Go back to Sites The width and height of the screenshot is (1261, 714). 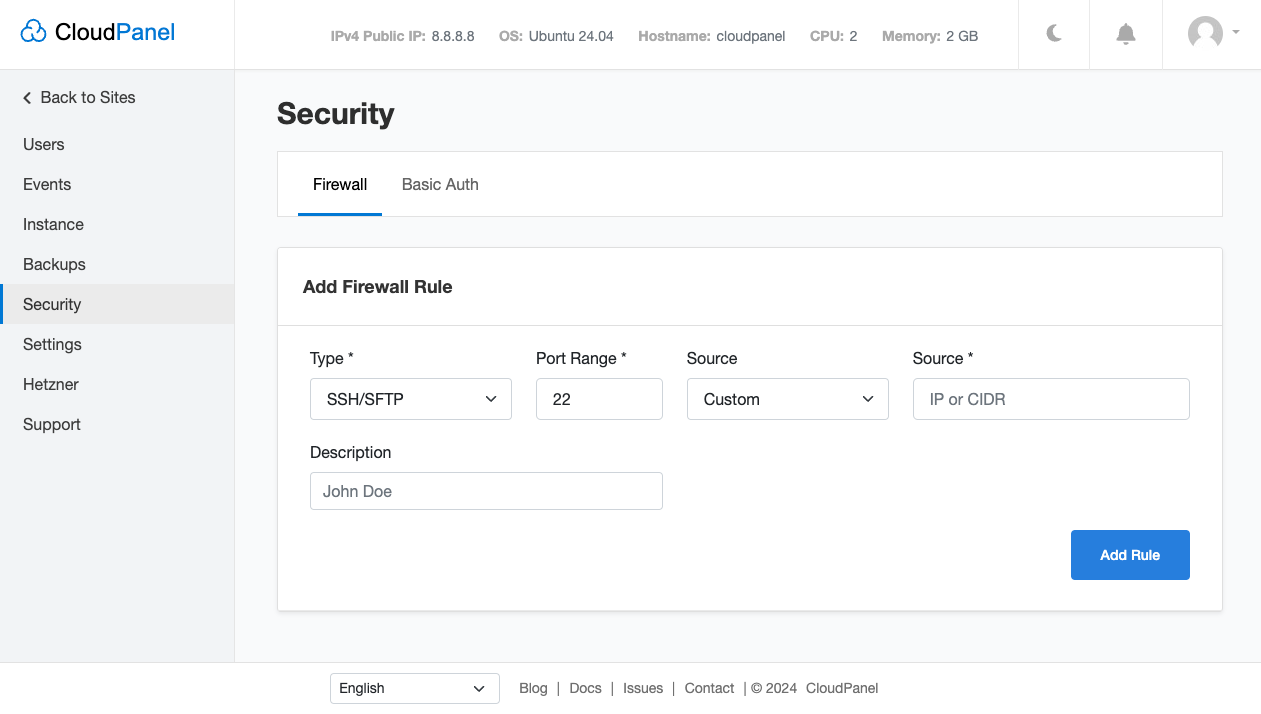[x=79, y=97]
